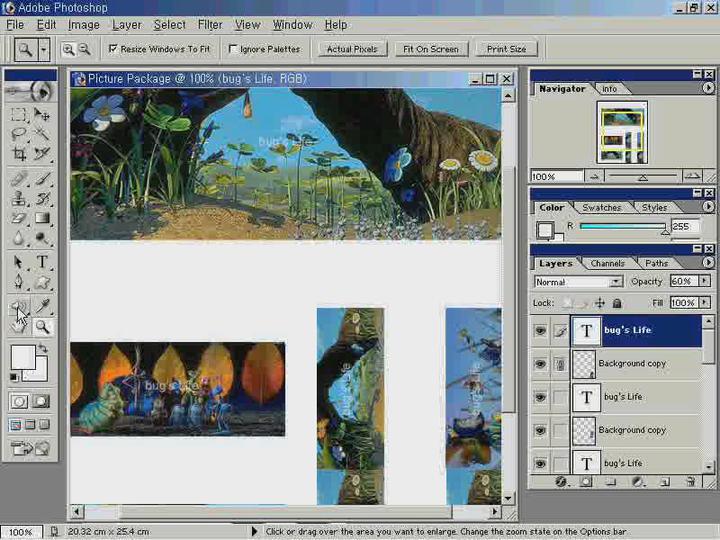The width and height of the screenshot is (720, 540).
Task: Open the Filter menu
Action: pyautogui.click(x=210, y=25)
